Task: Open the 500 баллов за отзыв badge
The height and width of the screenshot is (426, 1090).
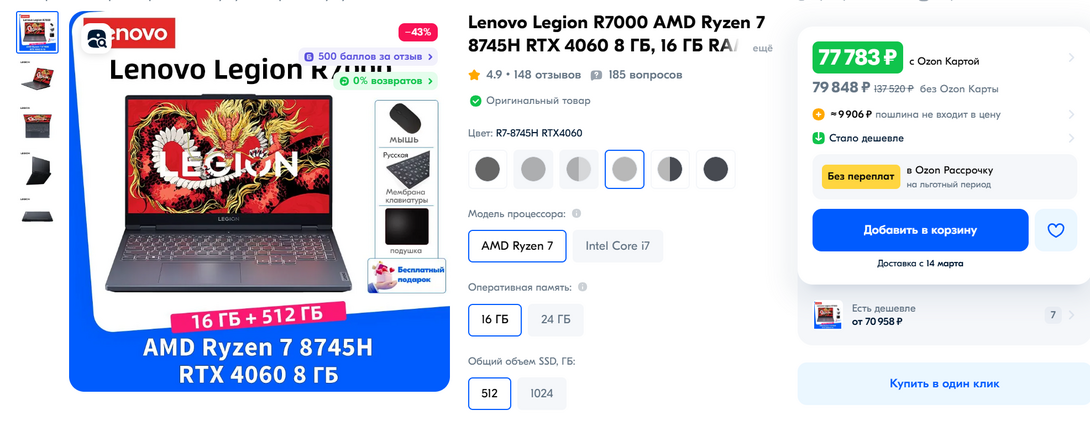Action: (368, 56)
